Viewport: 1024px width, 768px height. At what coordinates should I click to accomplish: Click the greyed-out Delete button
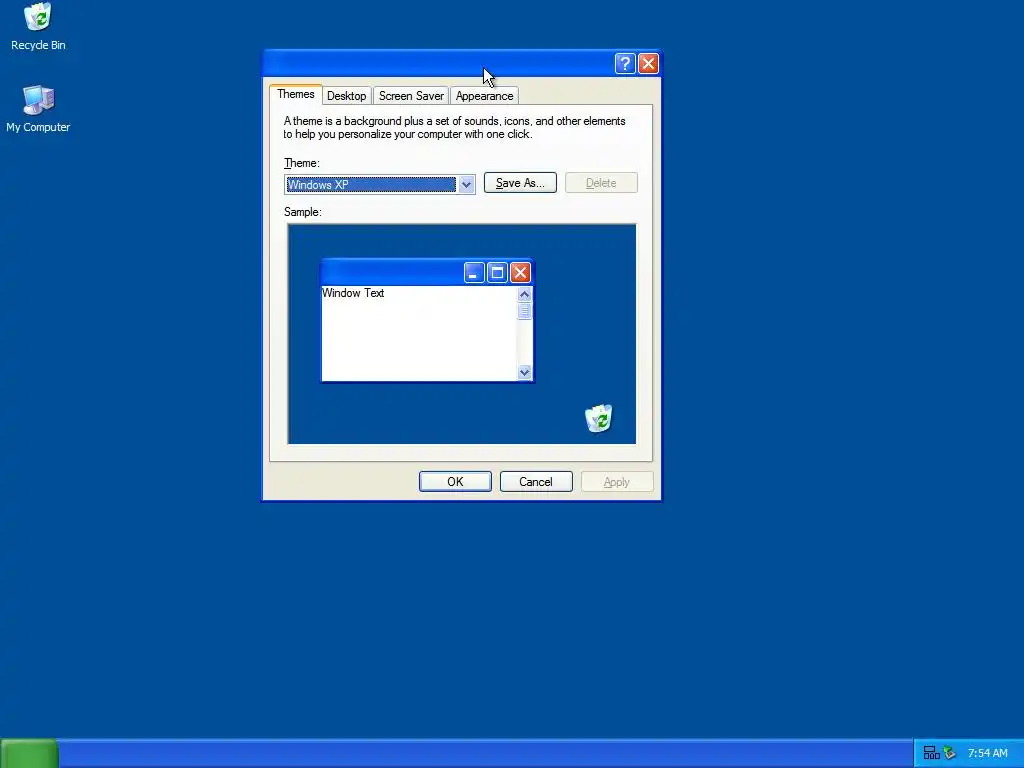[601, 183]
